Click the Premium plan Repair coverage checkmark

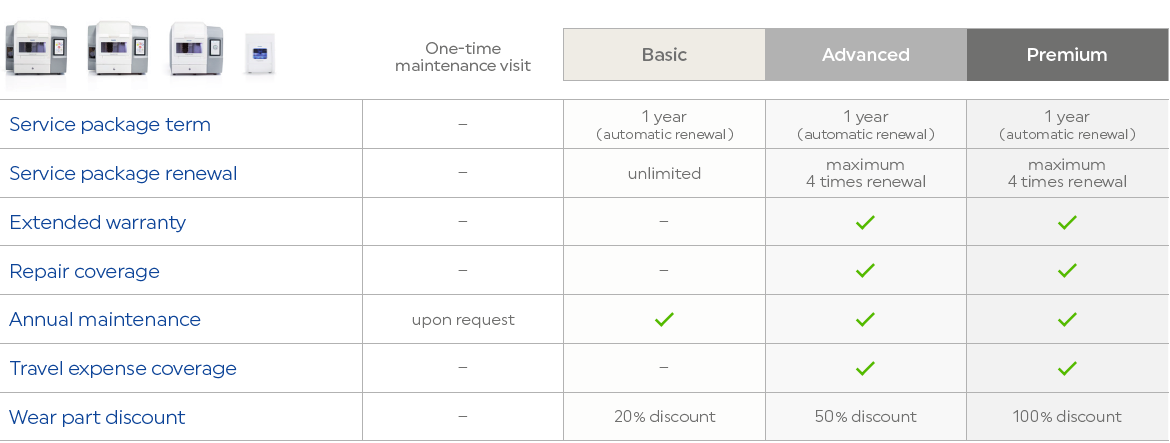pyautogui.click(x=1067, y=270)
